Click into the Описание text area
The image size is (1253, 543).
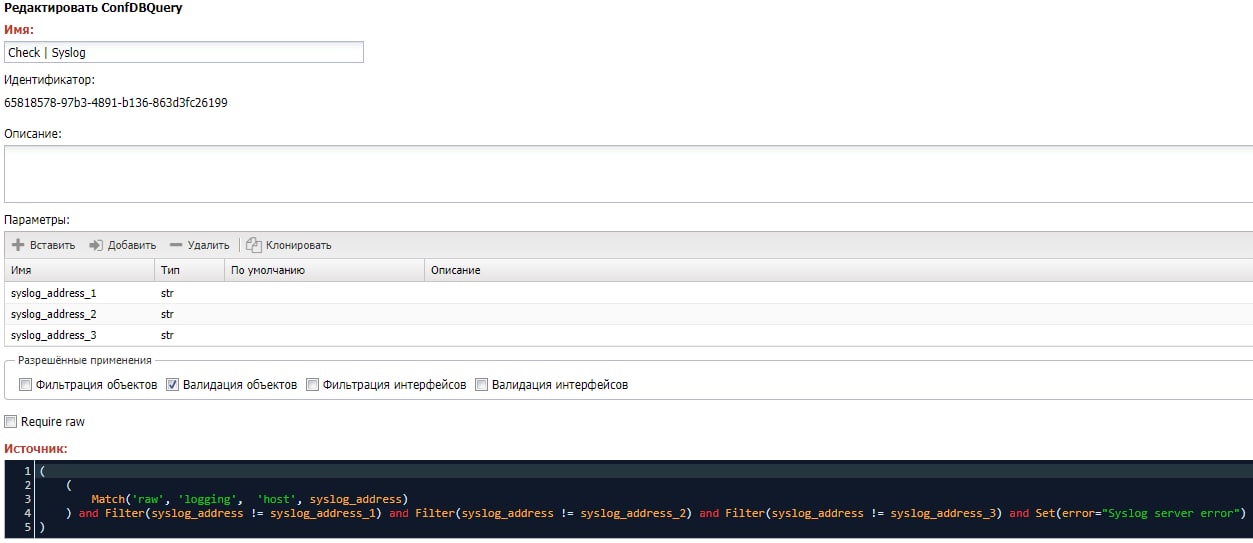pos(628,174)
